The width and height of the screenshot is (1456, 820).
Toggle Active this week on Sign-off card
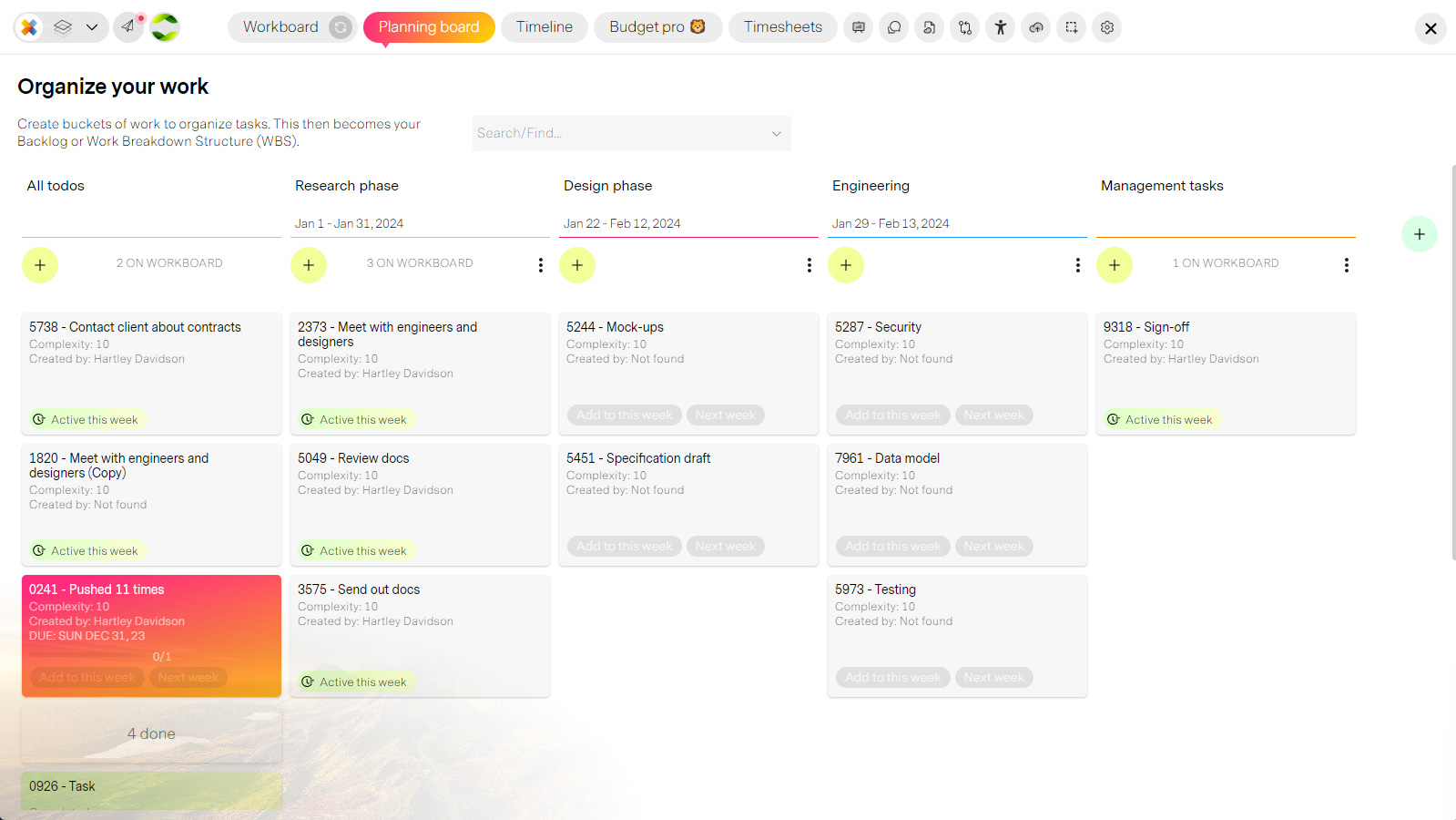pos(1160,419)
